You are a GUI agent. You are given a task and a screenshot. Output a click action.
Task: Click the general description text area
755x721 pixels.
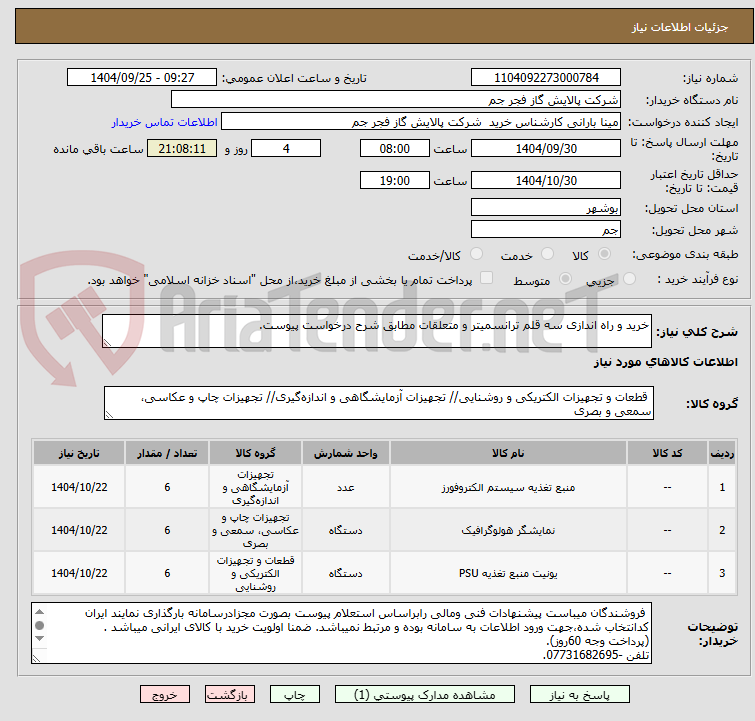(377, 331)
